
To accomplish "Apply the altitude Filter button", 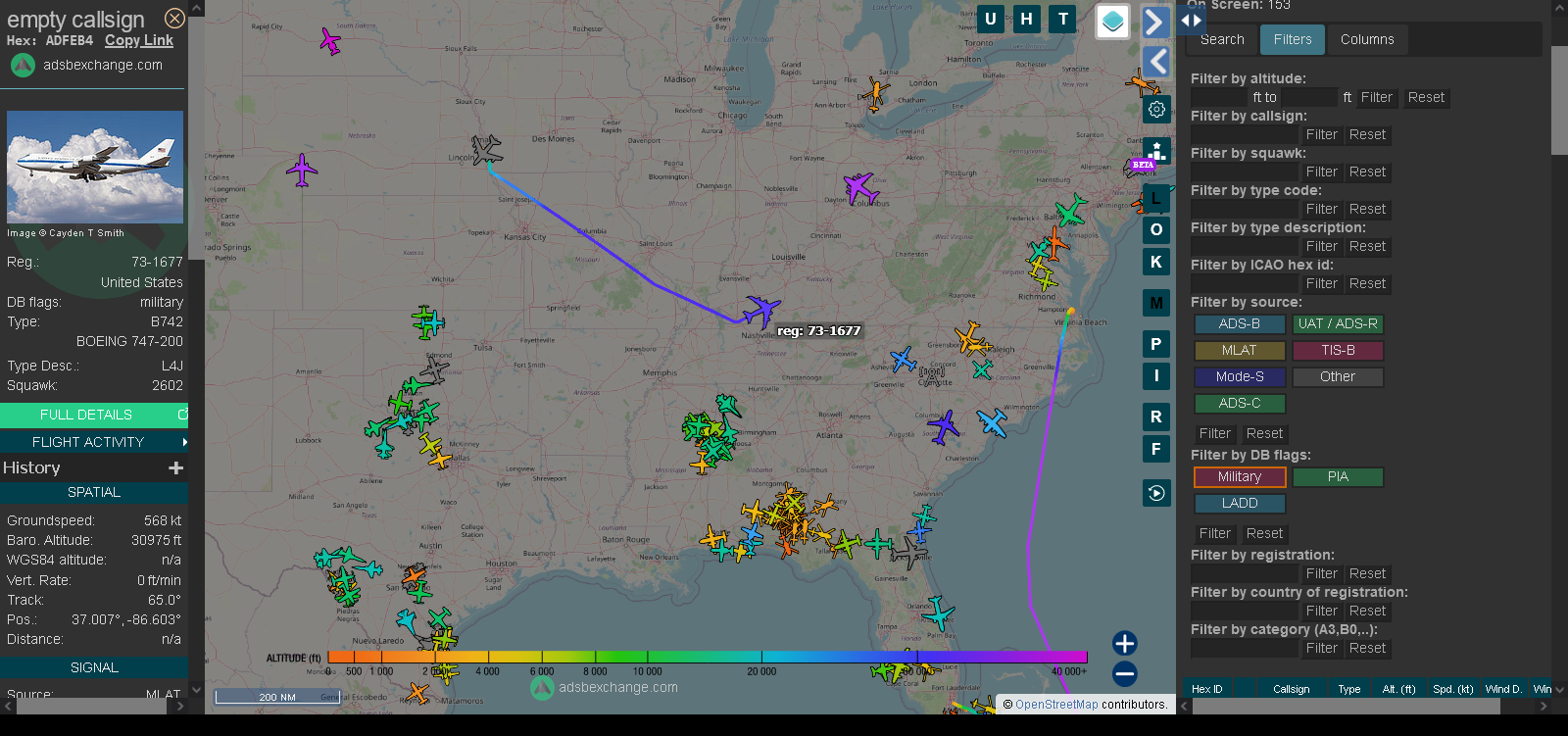I will click(1376, 97).
